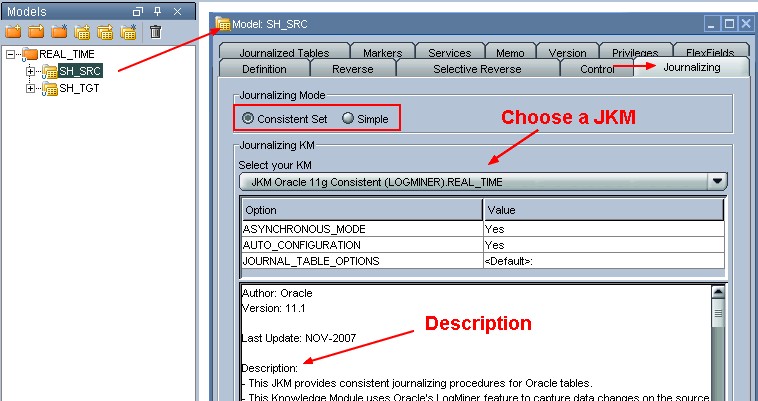Click the description scrollbar up arrow

[x=717, y=292]
